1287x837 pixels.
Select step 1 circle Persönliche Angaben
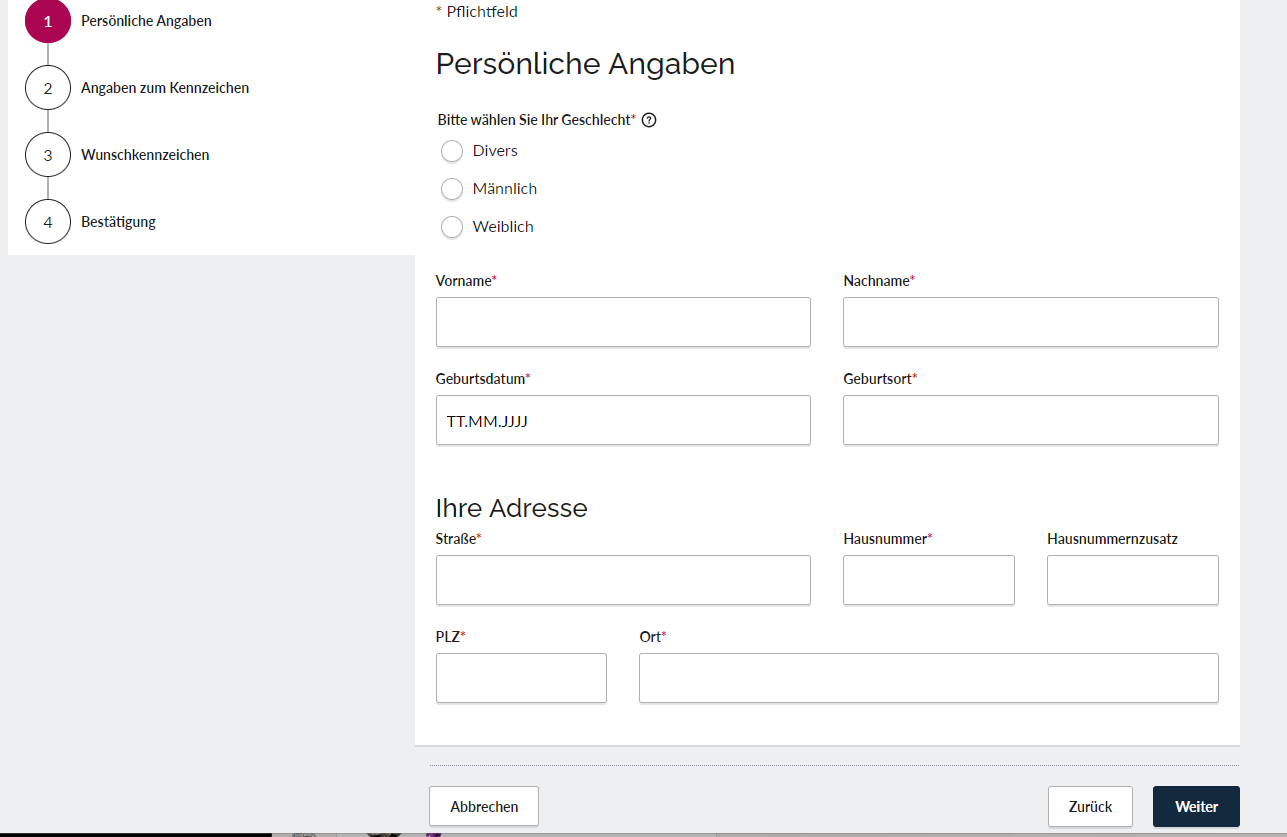48,21
